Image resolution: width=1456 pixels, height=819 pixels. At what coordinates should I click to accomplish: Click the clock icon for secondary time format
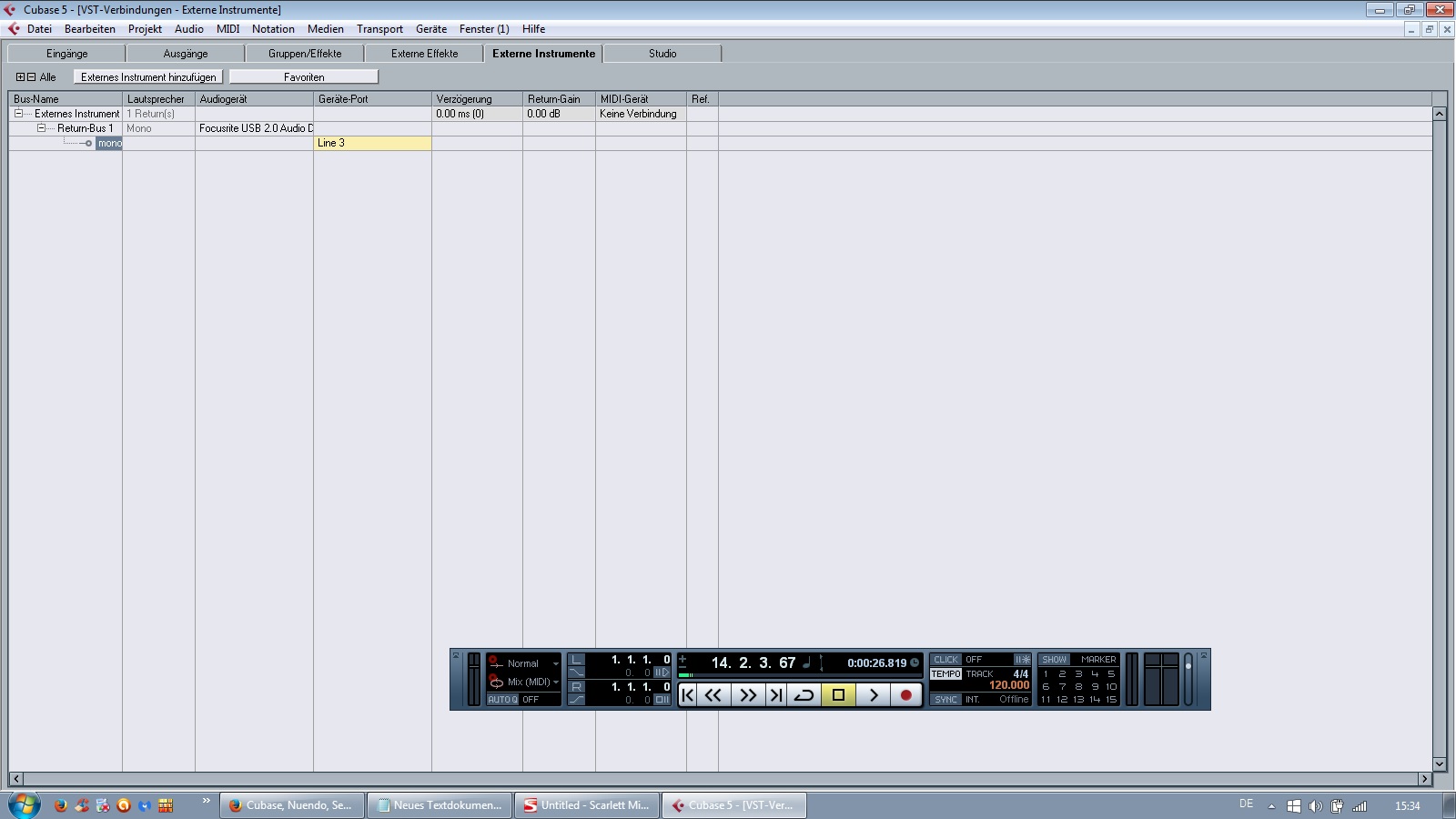(x=915, y=662)
